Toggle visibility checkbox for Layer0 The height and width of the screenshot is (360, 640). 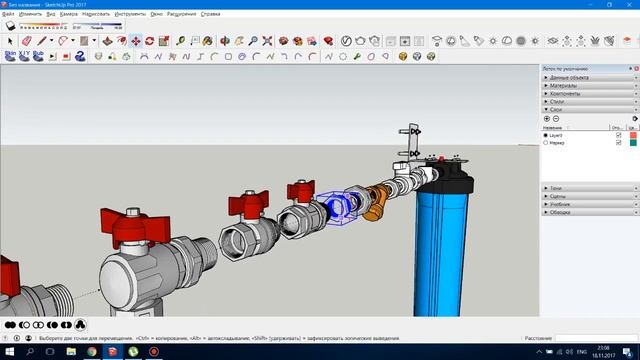coord(618,135)
